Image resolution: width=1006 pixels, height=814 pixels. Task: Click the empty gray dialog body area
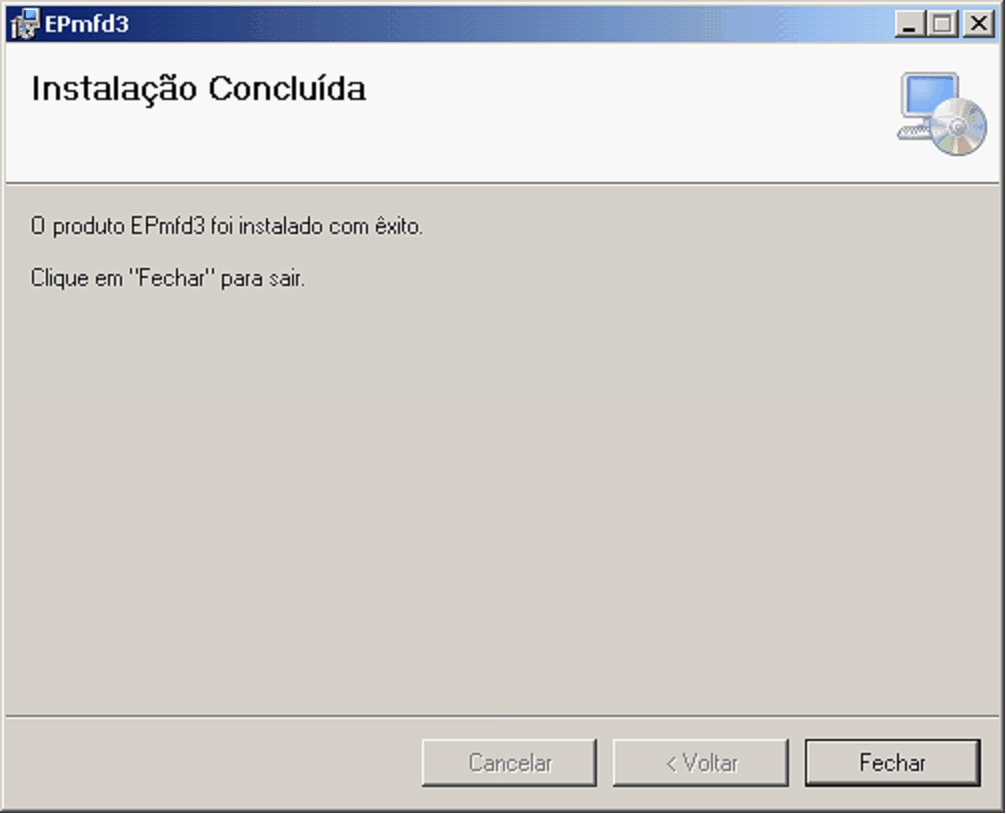click(x=503, y=500)
